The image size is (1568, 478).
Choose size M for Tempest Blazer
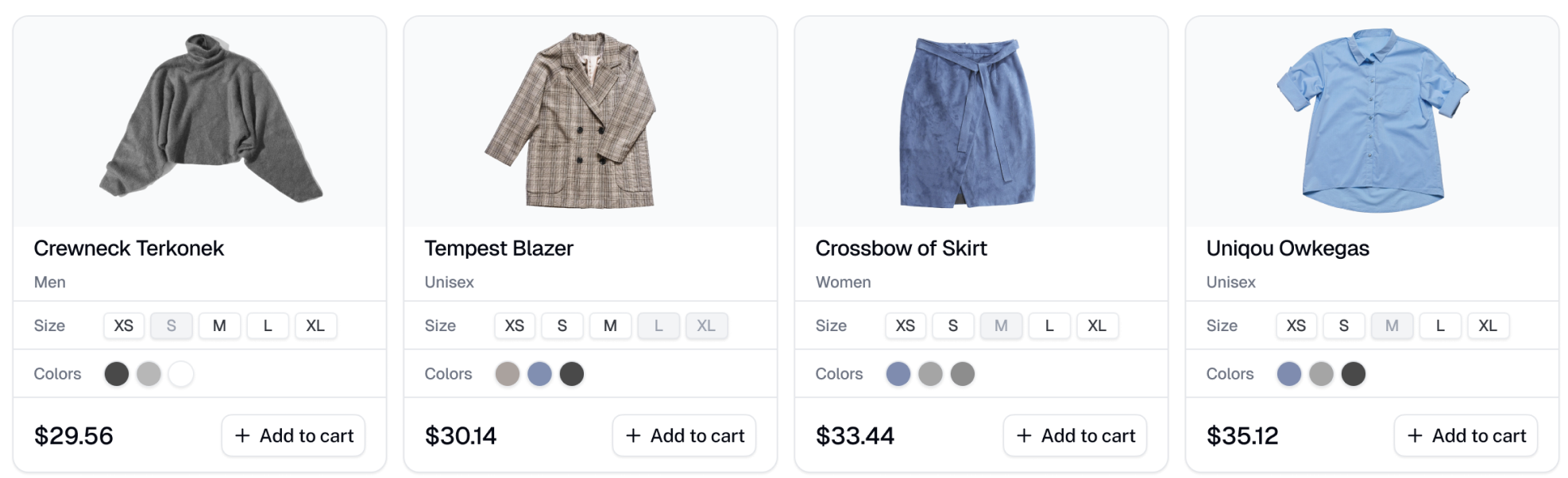pyautogui.click(x=610, y=326)
